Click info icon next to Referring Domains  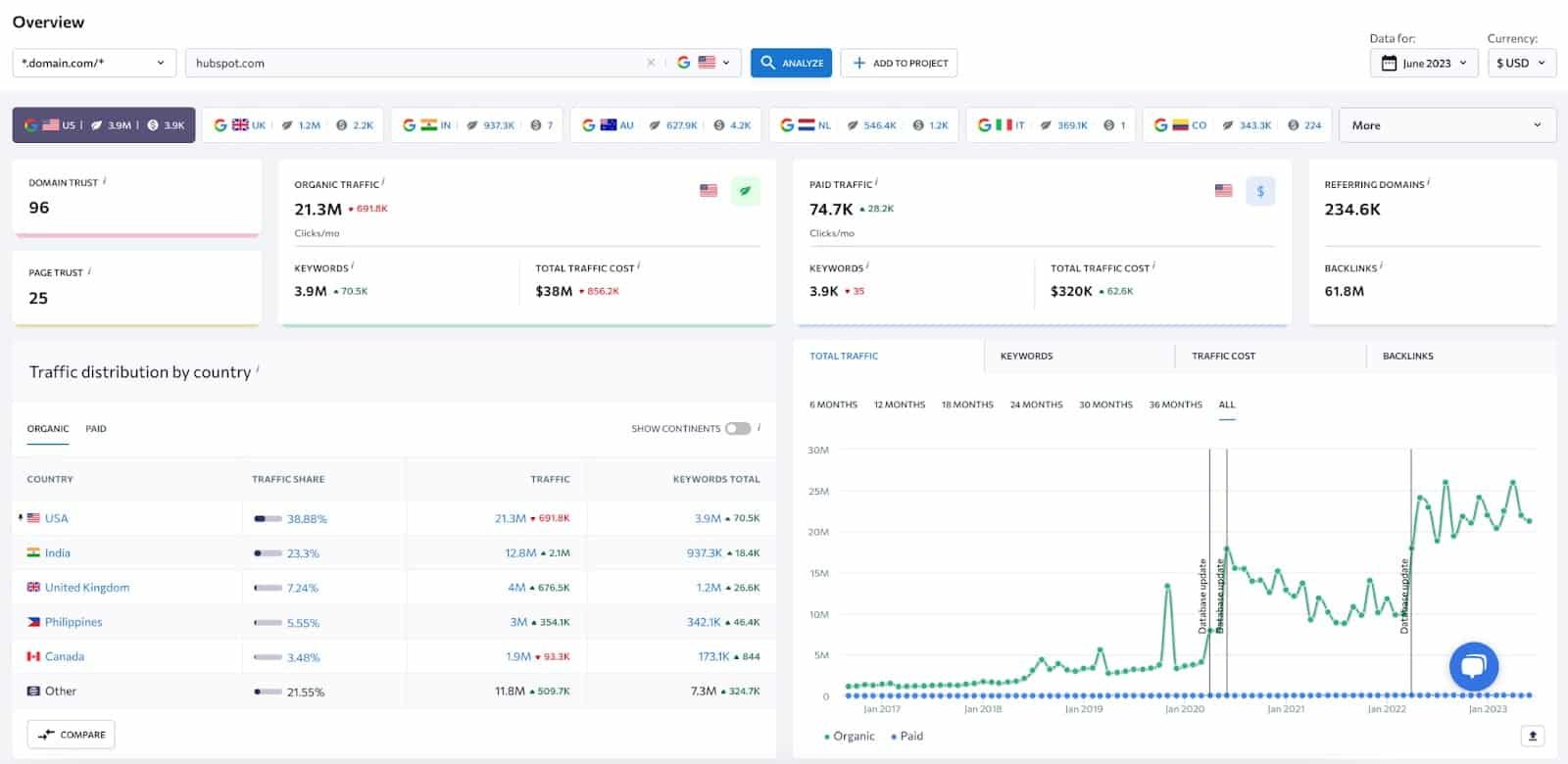(x=1429, y=182)
